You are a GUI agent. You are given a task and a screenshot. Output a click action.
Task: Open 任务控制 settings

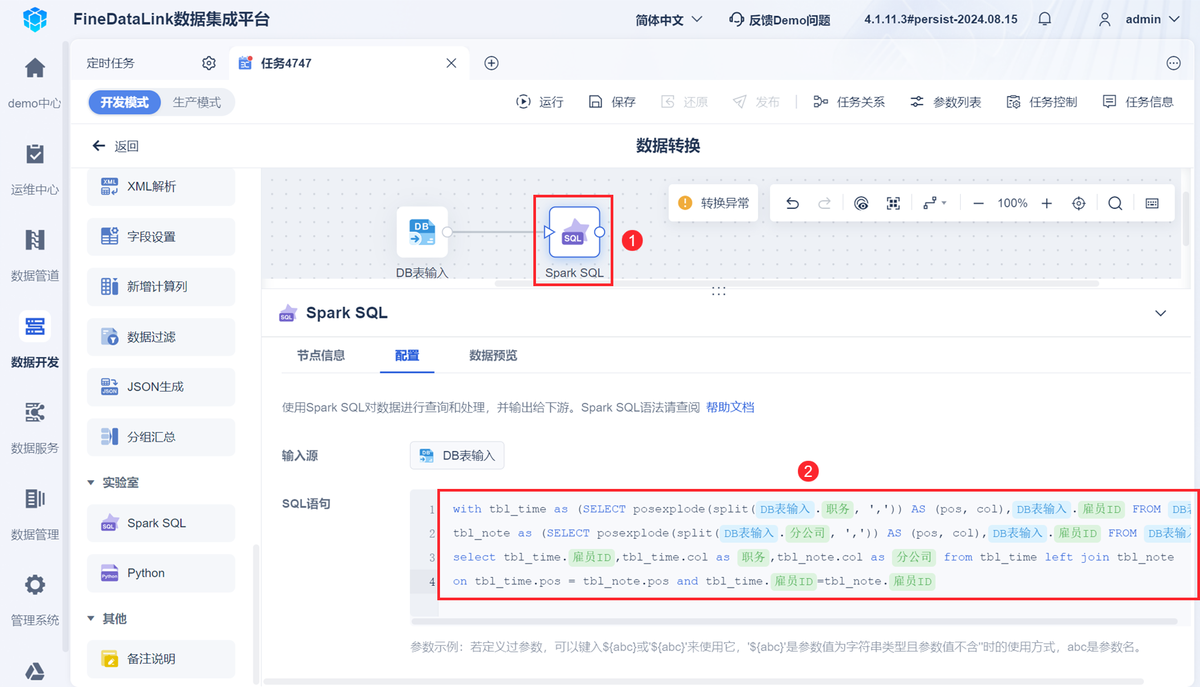point(1042,102)
